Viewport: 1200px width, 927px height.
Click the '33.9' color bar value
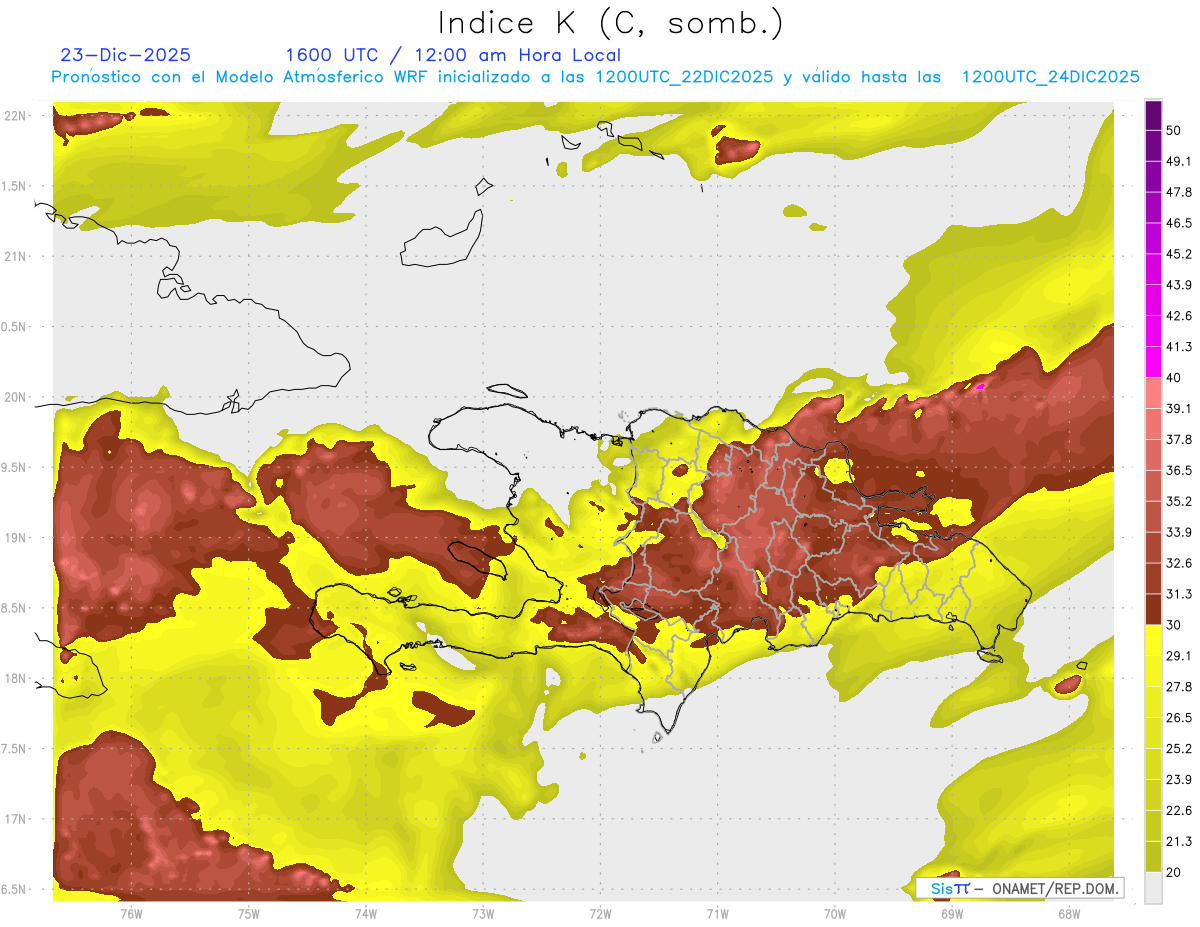pos(1180,532)
